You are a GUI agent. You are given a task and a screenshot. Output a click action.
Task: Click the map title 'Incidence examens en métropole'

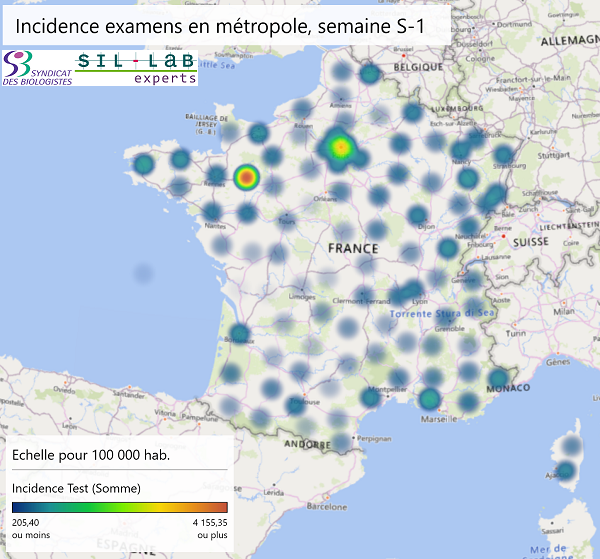[x=218, y=29]
